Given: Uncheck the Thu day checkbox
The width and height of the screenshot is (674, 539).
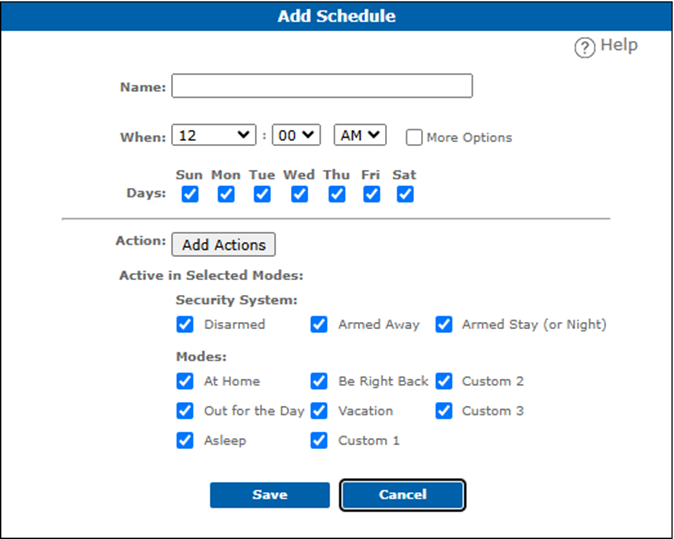Looking at the screenshot, I should 337,194.
